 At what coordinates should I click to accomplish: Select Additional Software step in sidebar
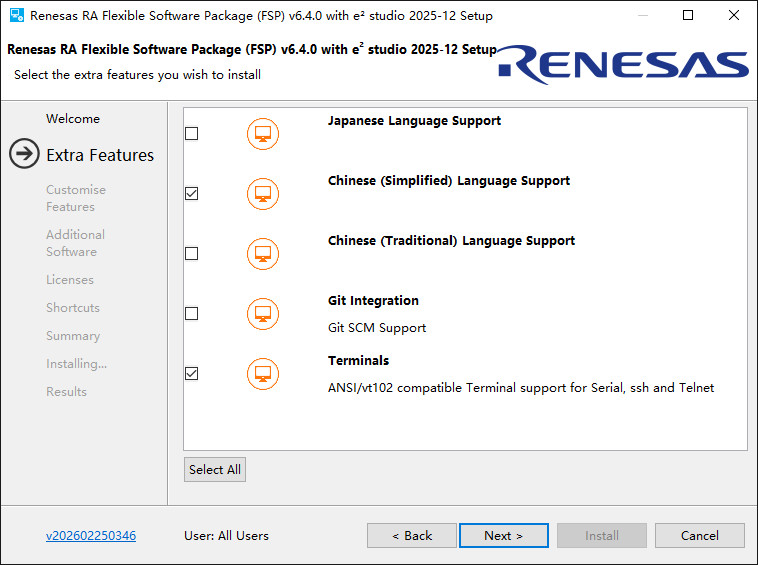tap(75, 243)
